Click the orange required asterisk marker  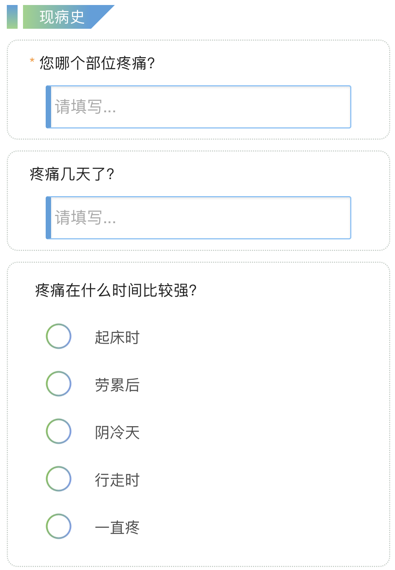pyautogui.click(x=32, y=60)
